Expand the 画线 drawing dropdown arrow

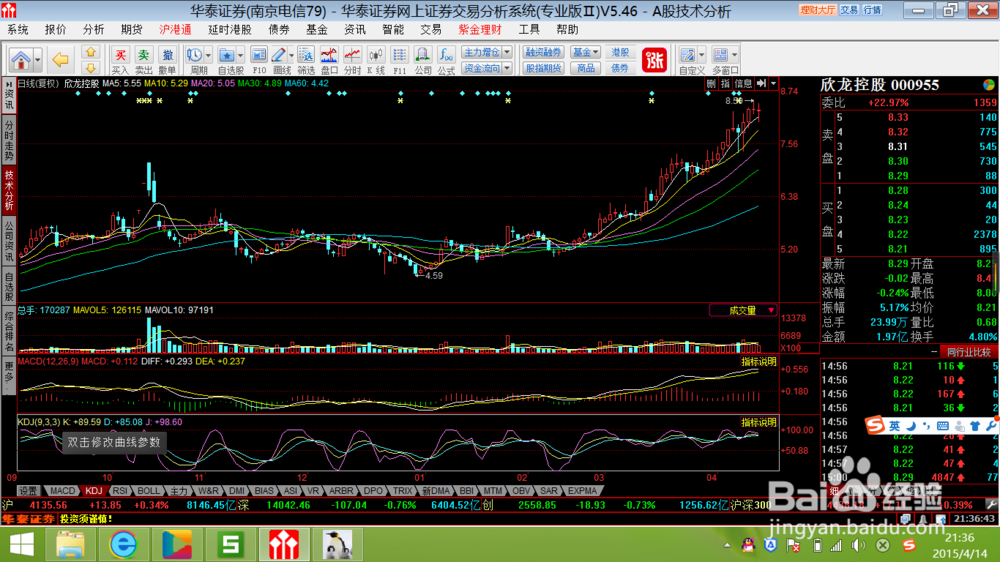pyautogui.click(x=291, y=55)
